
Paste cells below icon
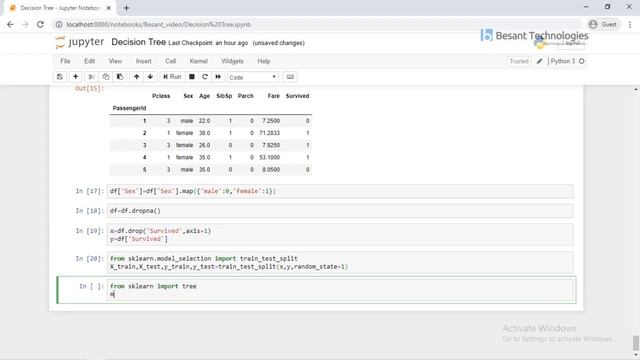[x=120, y=77]
